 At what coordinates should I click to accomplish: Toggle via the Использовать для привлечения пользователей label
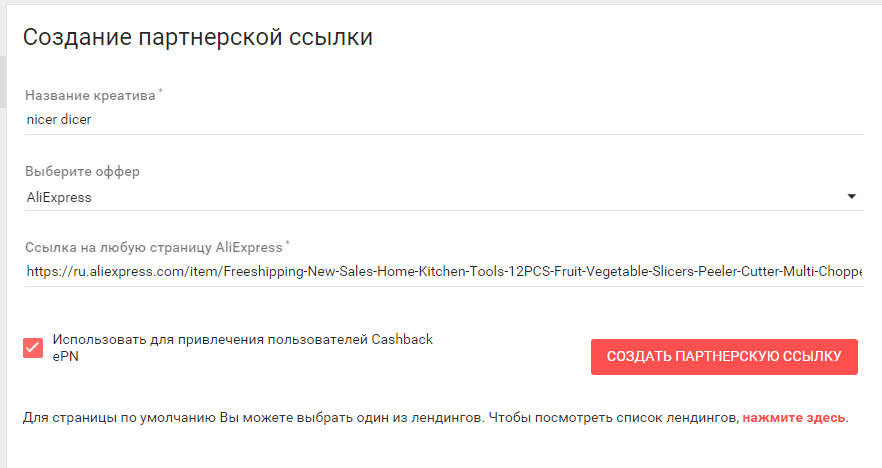click(242, 339)
